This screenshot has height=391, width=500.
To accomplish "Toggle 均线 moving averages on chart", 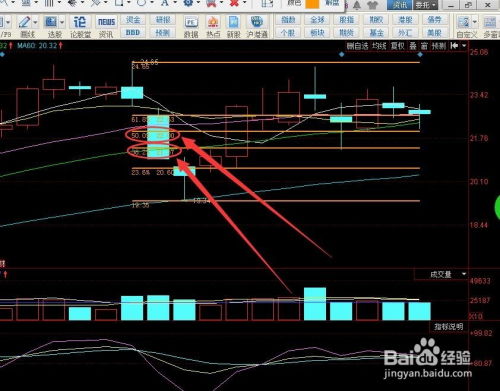I will 379,46.
